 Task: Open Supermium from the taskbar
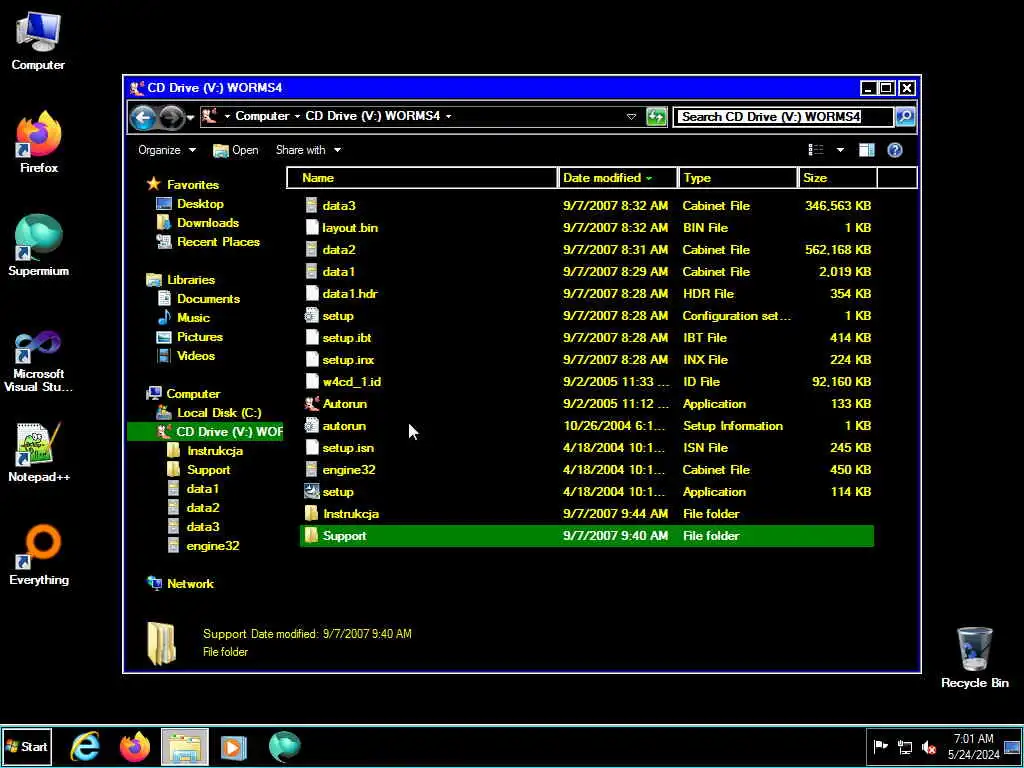pos(284,746)
